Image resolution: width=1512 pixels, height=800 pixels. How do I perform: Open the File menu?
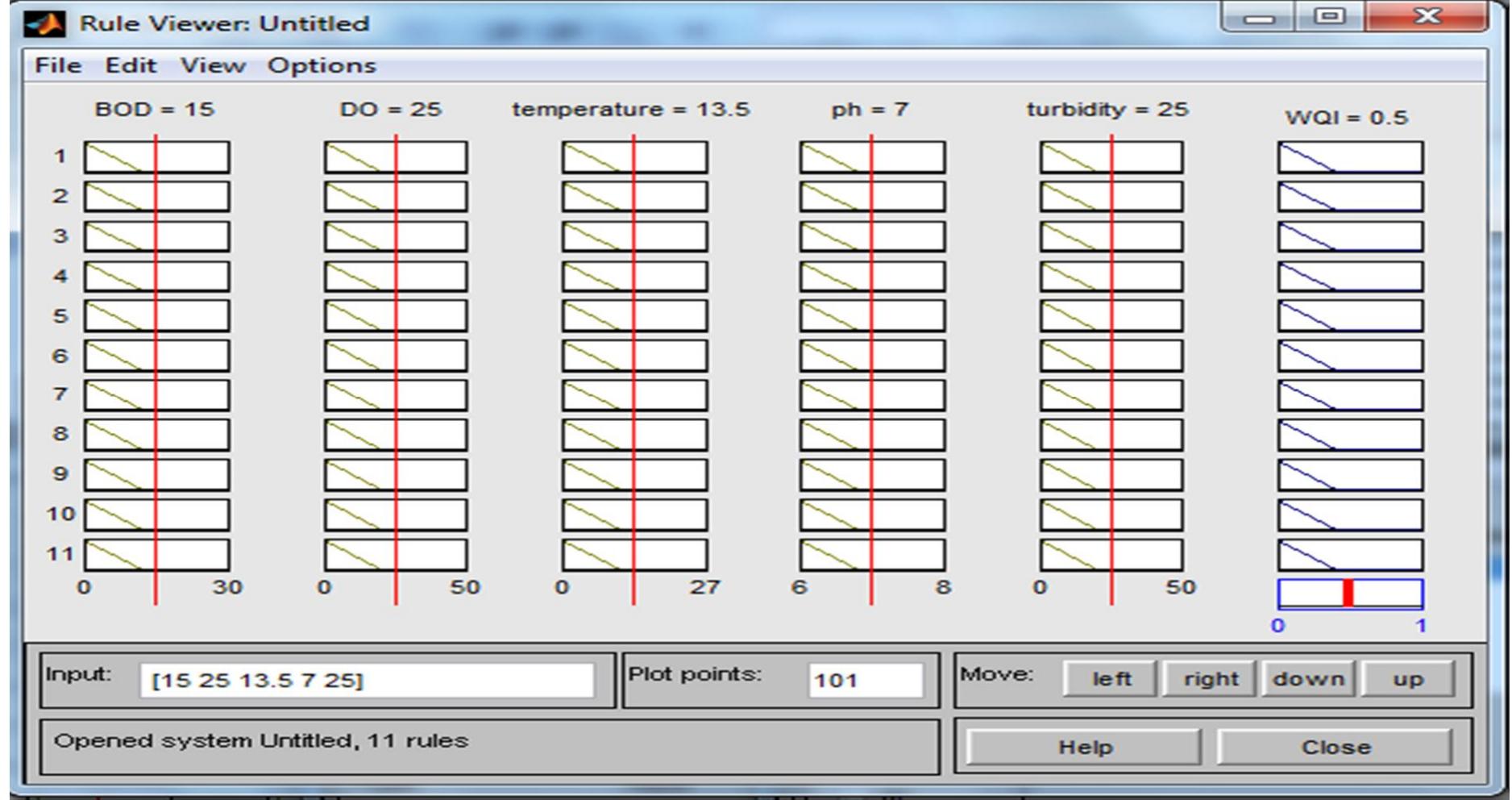[x=58, y=65]
